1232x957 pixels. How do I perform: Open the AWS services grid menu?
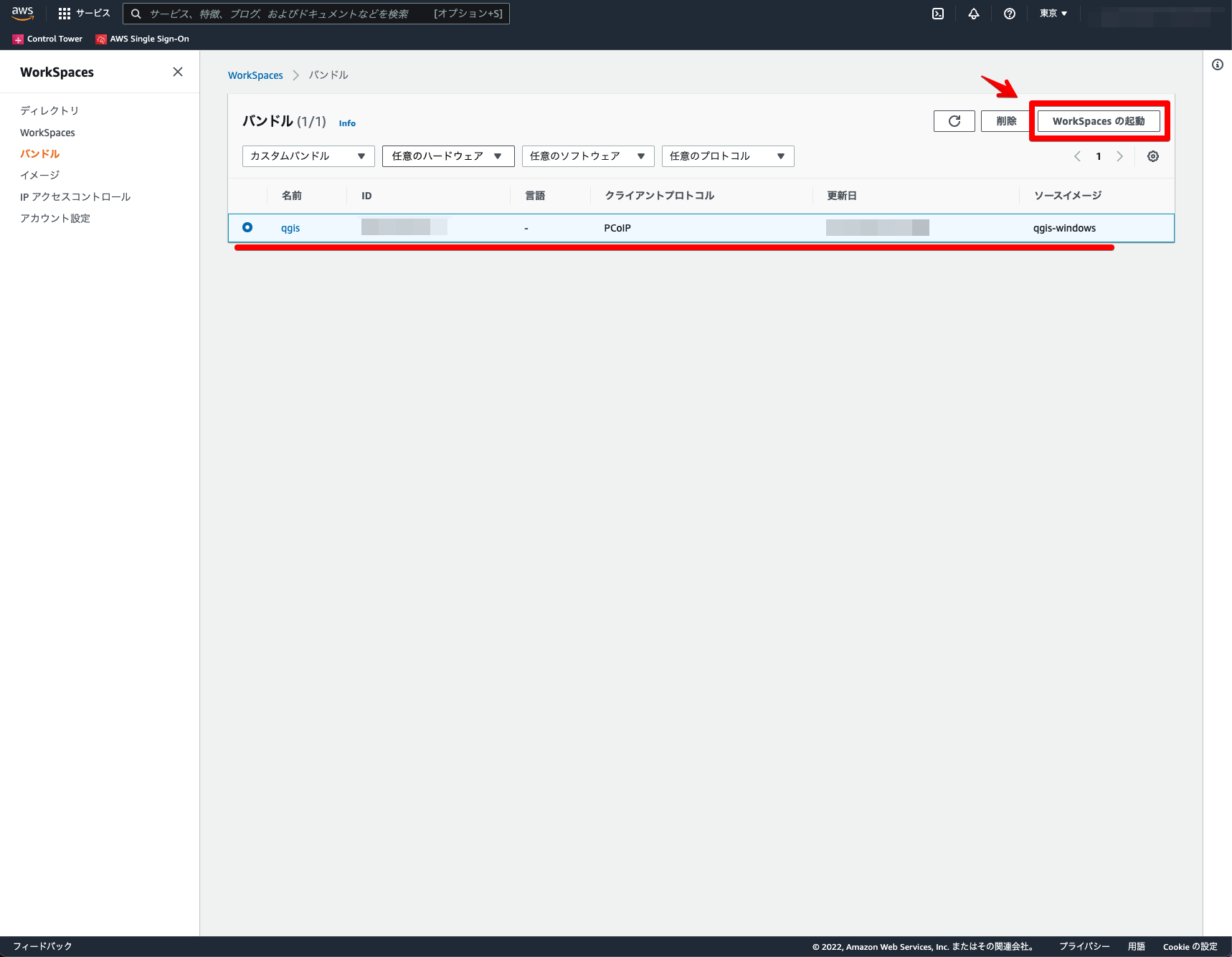(x=63, y=13)
